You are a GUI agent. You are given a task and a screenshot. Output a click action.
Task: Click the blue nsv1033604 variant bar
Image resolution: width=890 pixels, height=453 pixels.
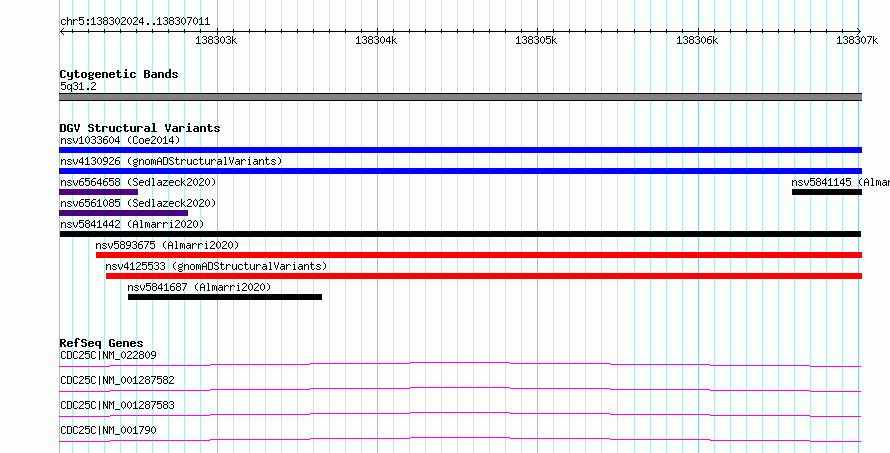pos(460,150)
